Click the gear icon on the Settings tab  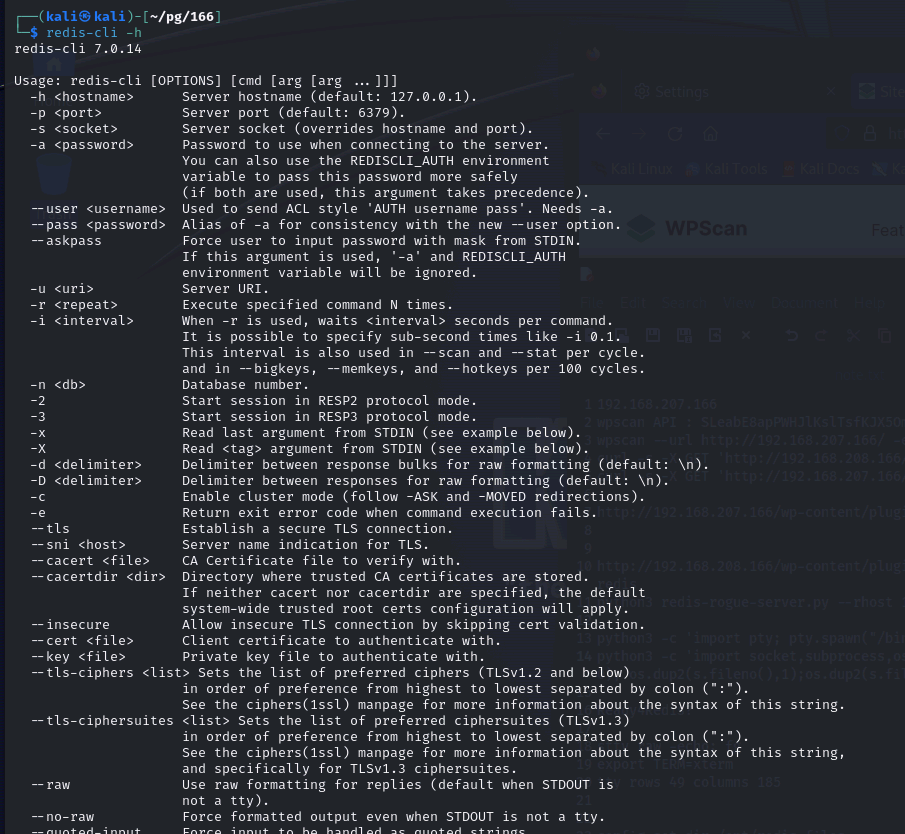642,91
